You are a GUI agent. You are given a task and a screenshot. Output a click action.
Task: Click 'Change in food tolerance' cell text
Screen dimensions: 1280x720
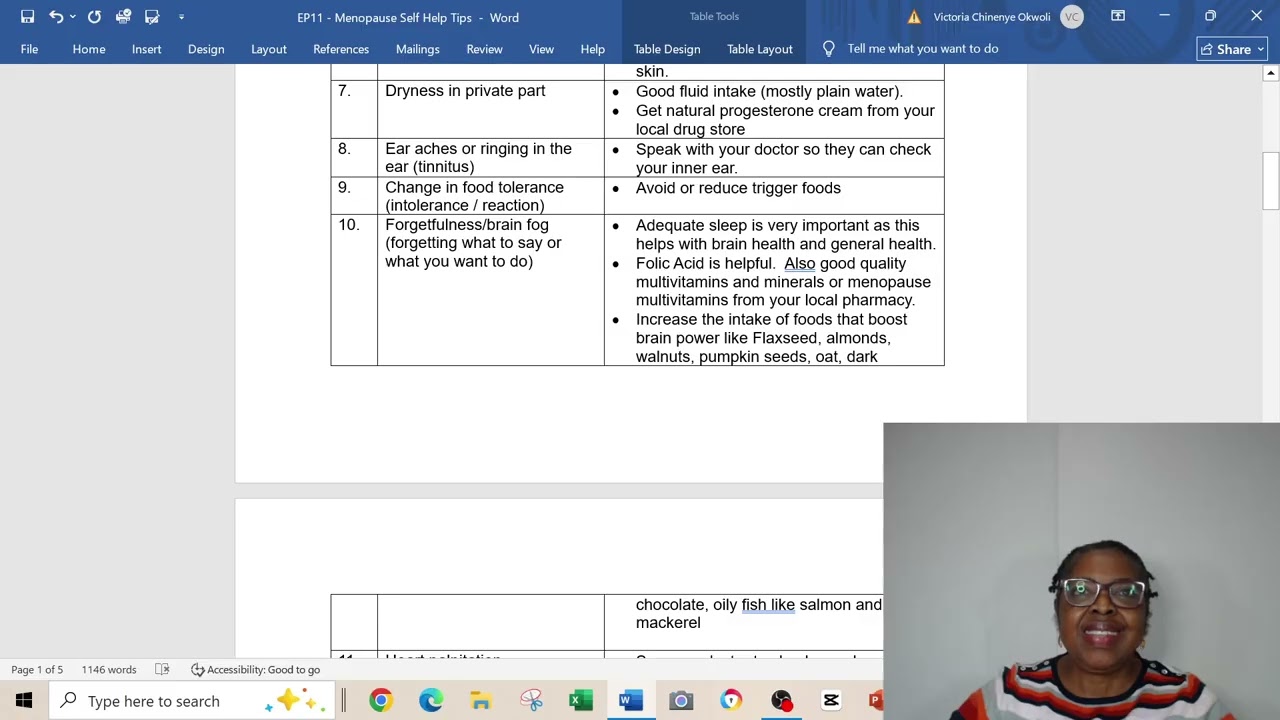pyautogui.click(x=474, y=196)
